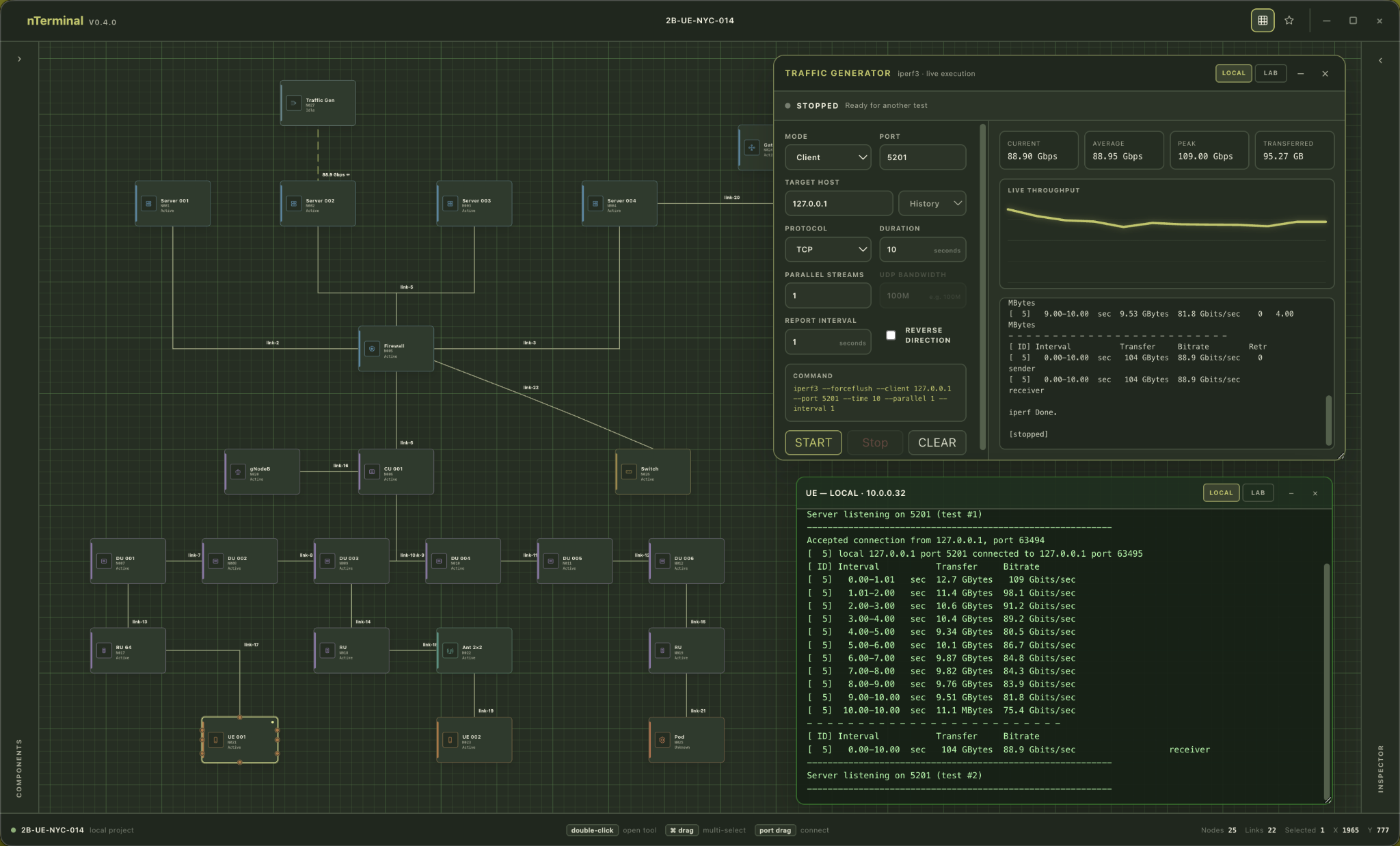The width and height of the screenshot is (1400, 846).
Task: Click the Server 001 node icon
Action: [148, 204]
